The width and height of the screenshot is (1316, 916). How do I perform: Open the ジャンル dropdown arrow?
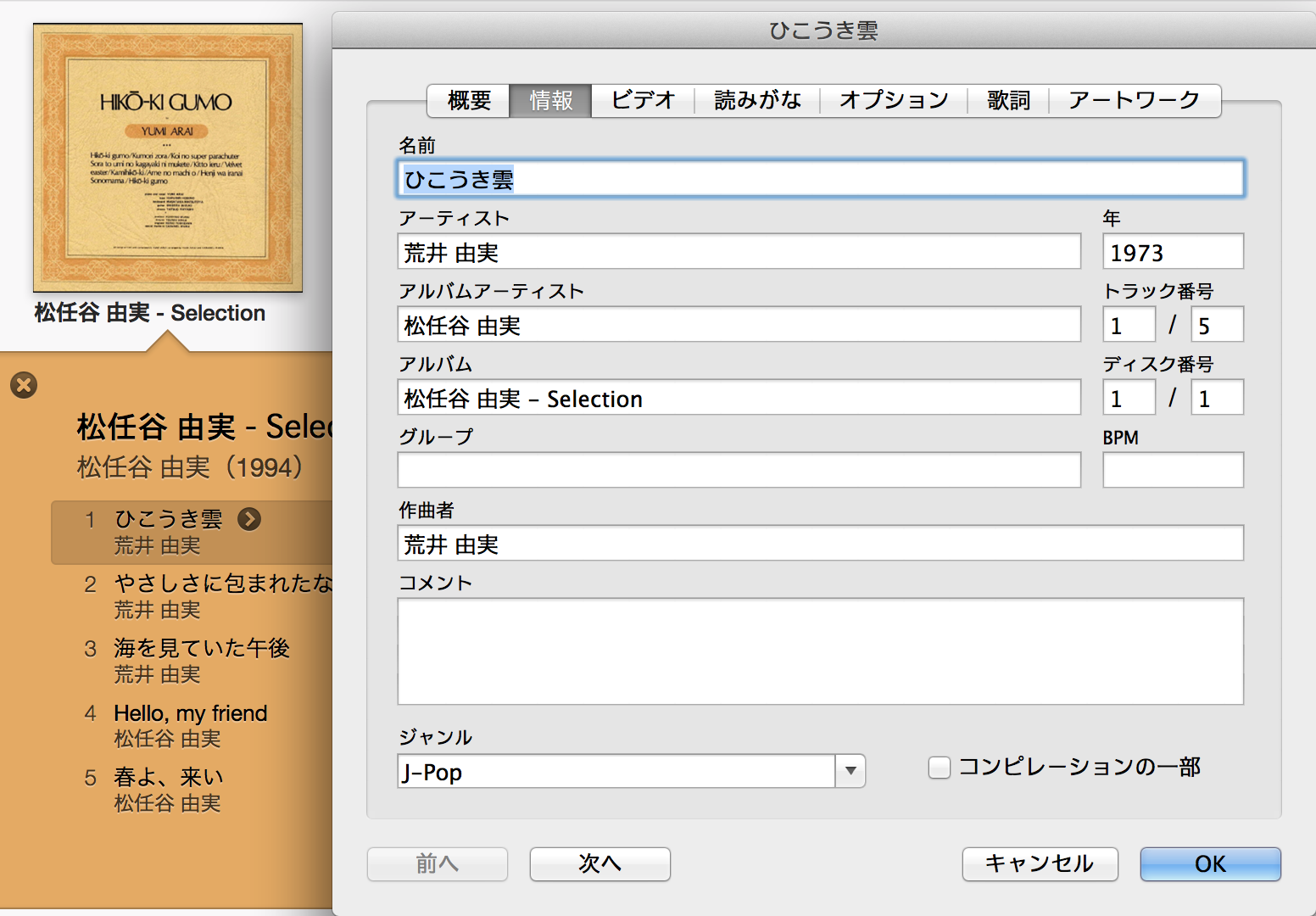850,772
